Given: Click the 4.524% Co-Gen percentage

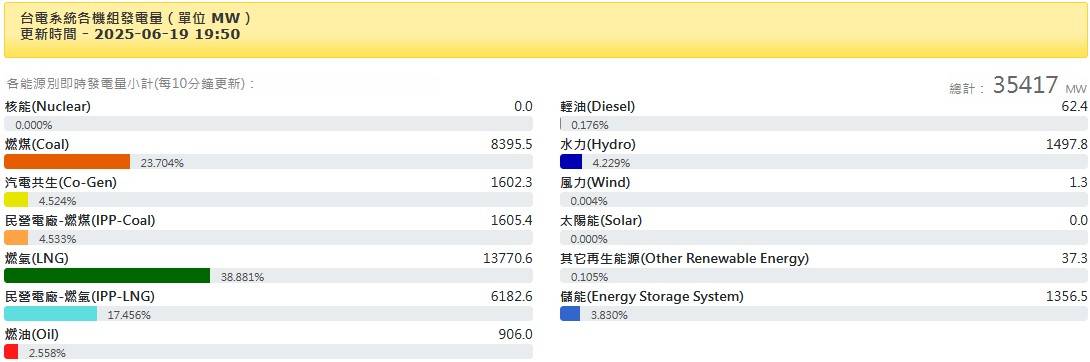Looking at the screenshot, I should pos(58,201).
